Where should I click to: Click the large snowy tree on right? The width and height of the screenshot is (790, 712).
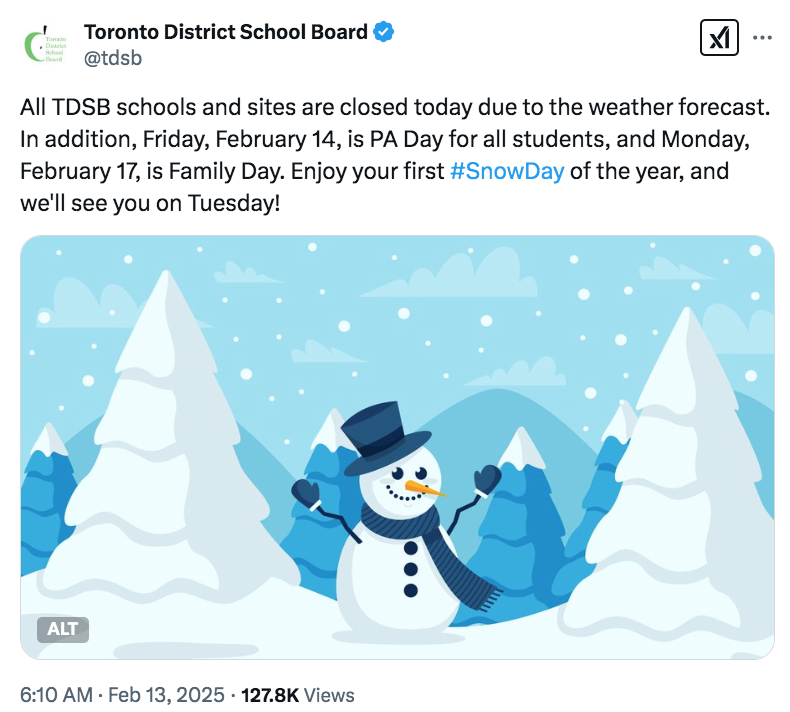point(680,479)
